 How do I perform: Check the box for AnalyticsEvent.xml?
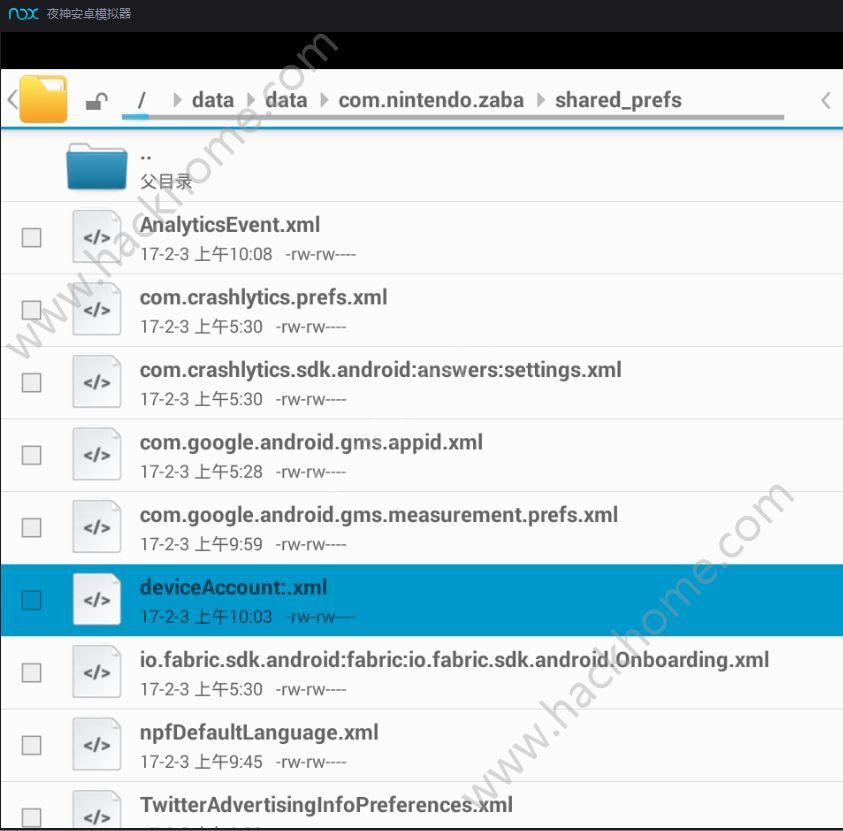click(x=32, y=238)
